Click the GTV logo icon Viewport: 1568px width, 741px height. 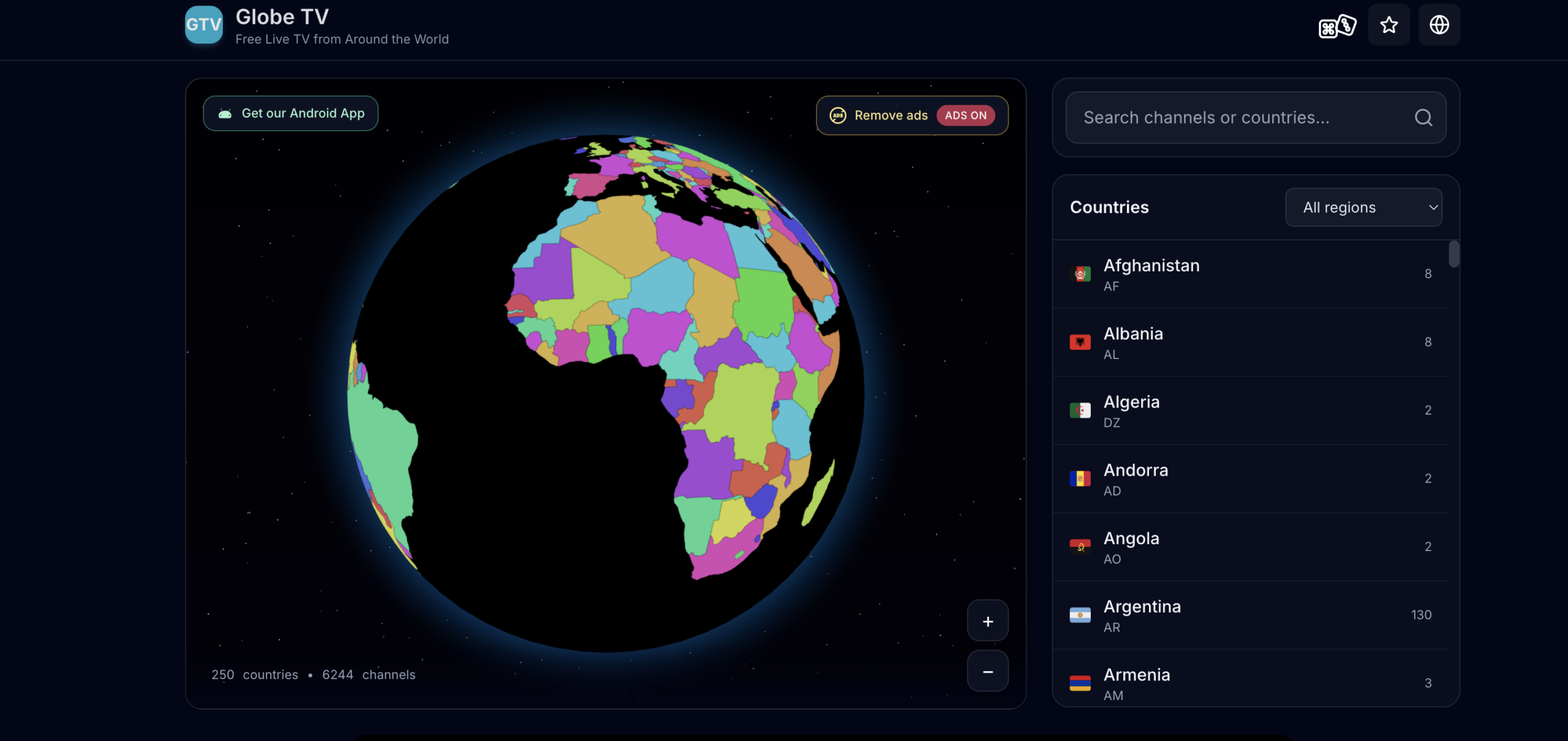[203, 25]
